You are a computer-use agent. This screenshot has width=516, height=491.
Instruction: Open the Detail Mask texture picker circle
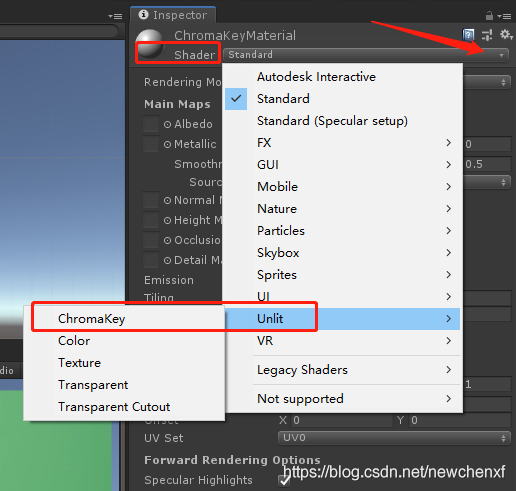click(167, 260)
